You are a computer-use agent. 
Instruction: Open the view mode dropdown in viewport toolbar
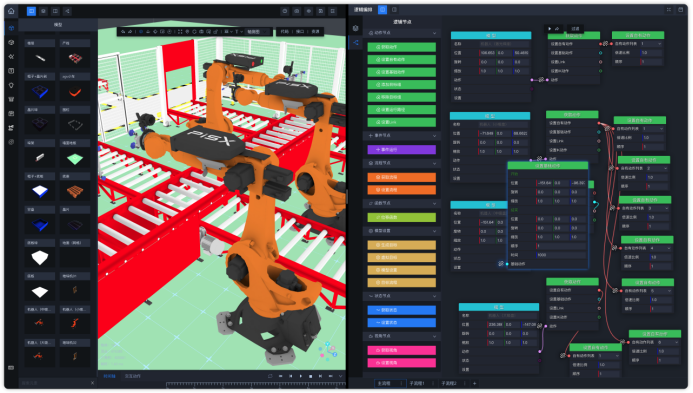point(258,31)
